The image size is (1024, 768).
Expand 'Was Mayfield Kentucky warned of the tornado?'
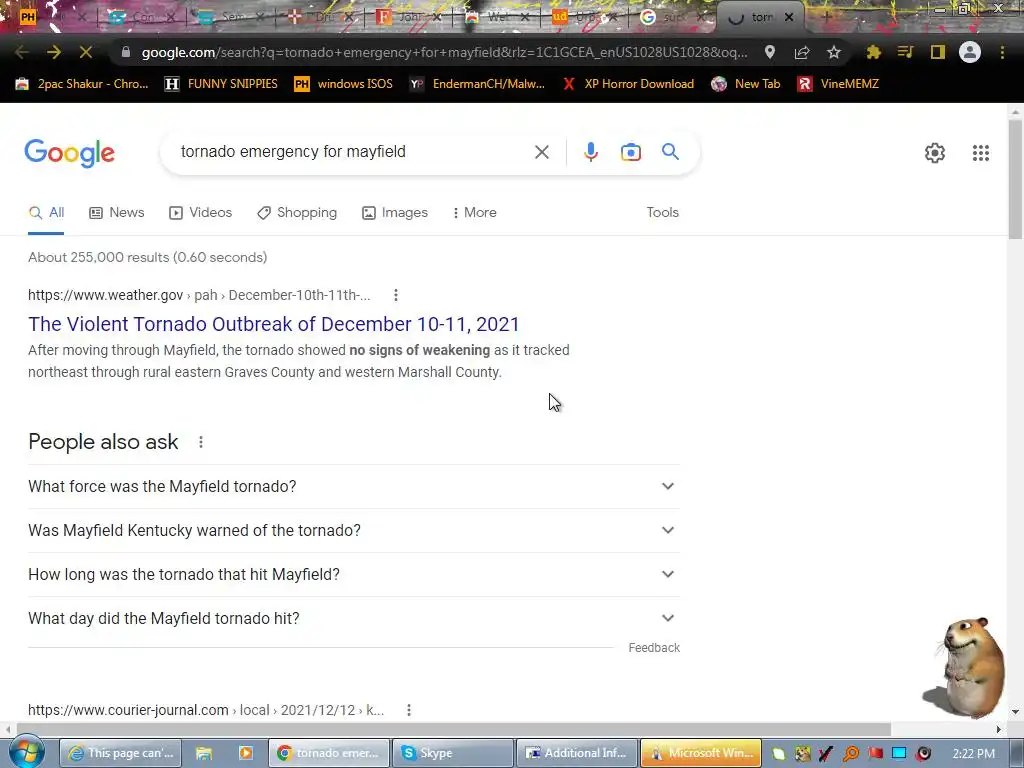click(x=354, y=530)
